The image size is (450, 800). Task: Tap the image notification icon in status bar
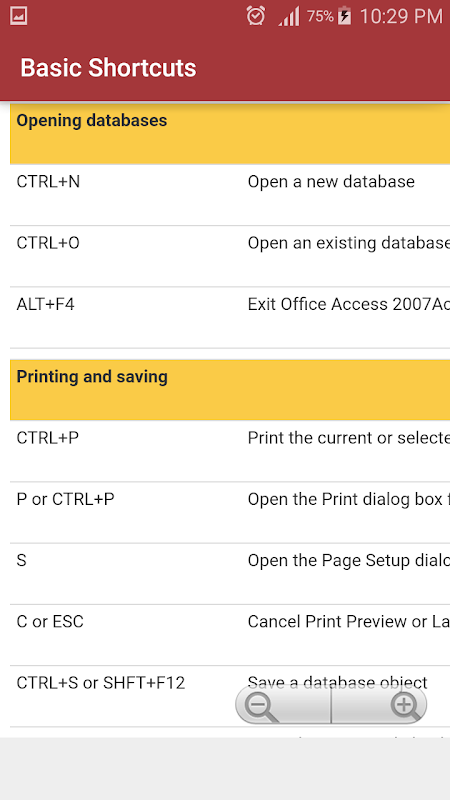click(18, 16)
